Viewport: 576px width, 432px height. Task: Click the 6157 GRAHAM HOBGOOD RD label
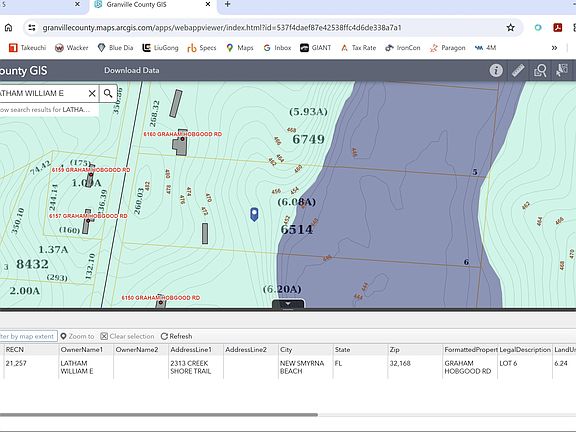click(x=88, y=216)
